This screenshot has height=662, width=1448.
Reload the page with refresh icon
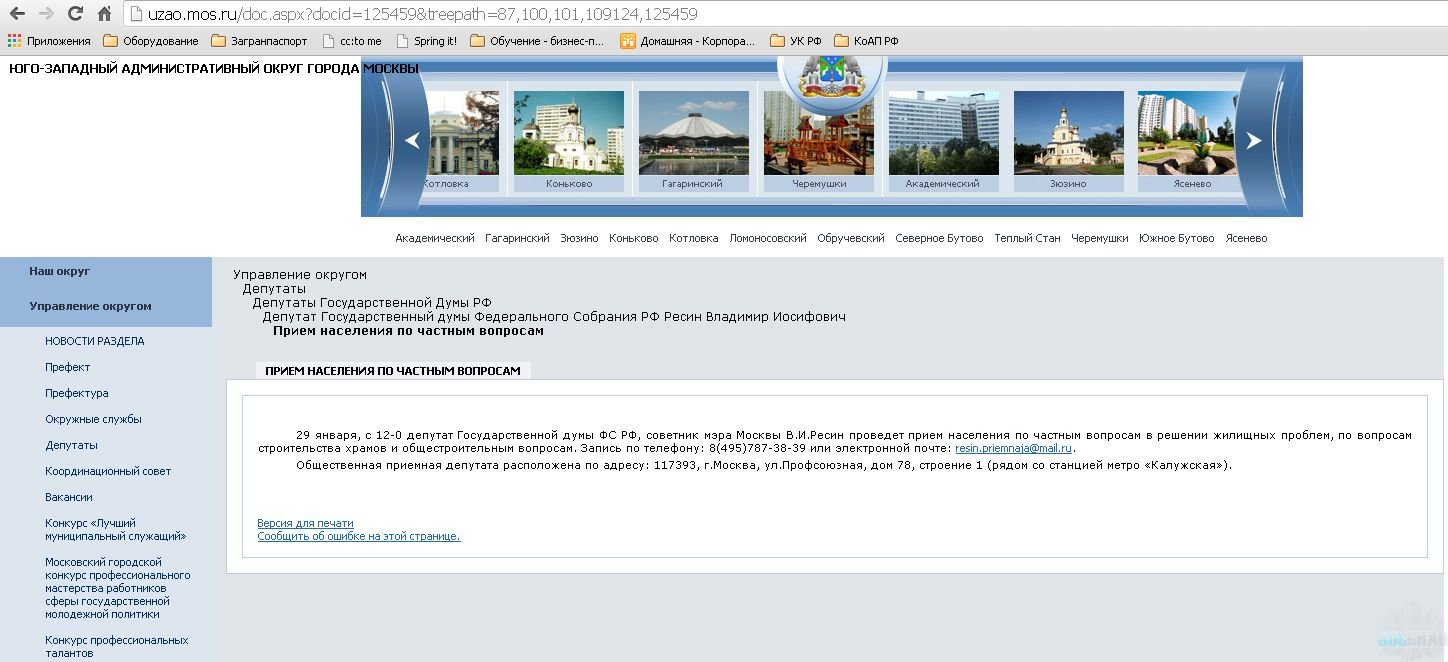75,14
